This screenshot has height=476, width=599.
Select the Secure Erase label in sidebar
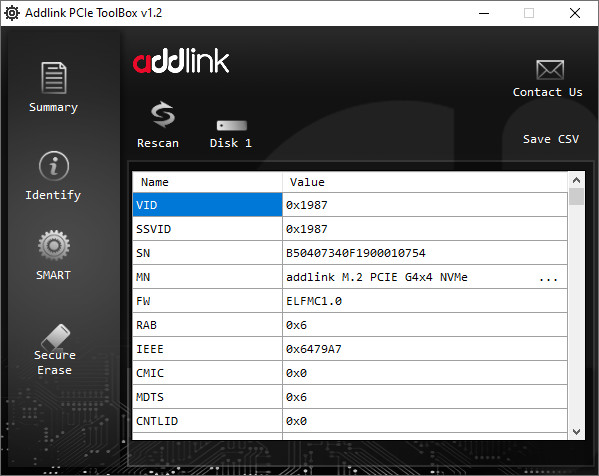55,363
